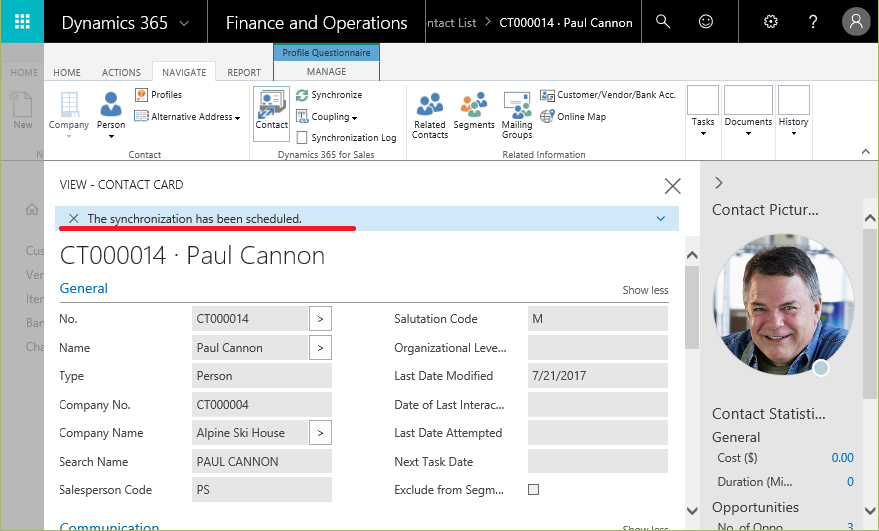The height and width of the screenshot is (531, 879).
Task: Close the Contact Card view
Action: (672, 186)
